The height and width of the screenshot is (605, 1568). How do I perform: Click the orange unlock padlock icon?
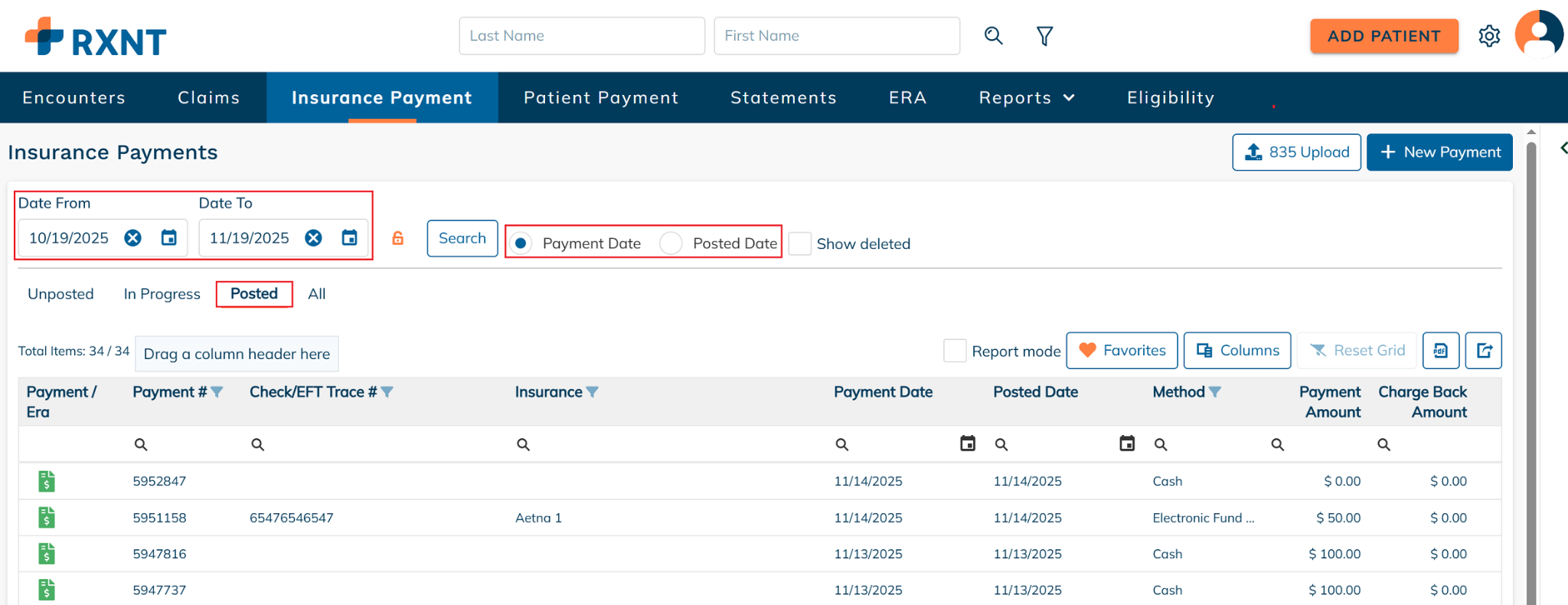click(x=398, y=238)
